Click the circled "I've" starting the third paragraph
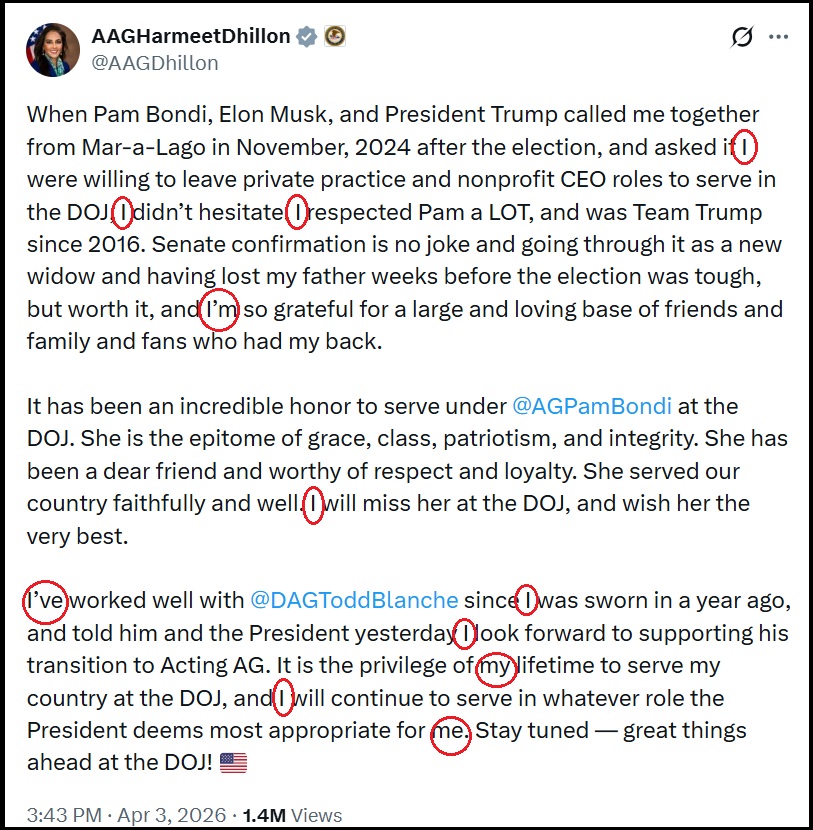The width and height of the screenshot is (813, 830). 44,601
